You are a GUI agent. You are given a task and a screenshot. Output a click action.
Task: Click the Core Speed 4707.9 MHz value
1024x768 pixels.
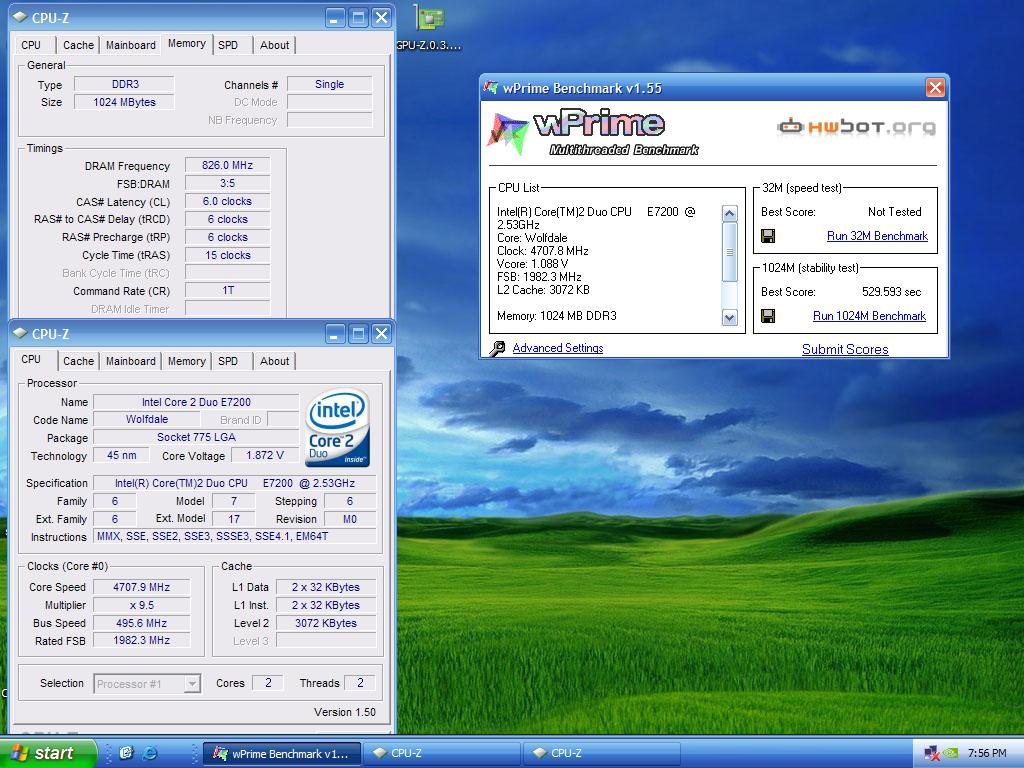(x=142, y=587)
